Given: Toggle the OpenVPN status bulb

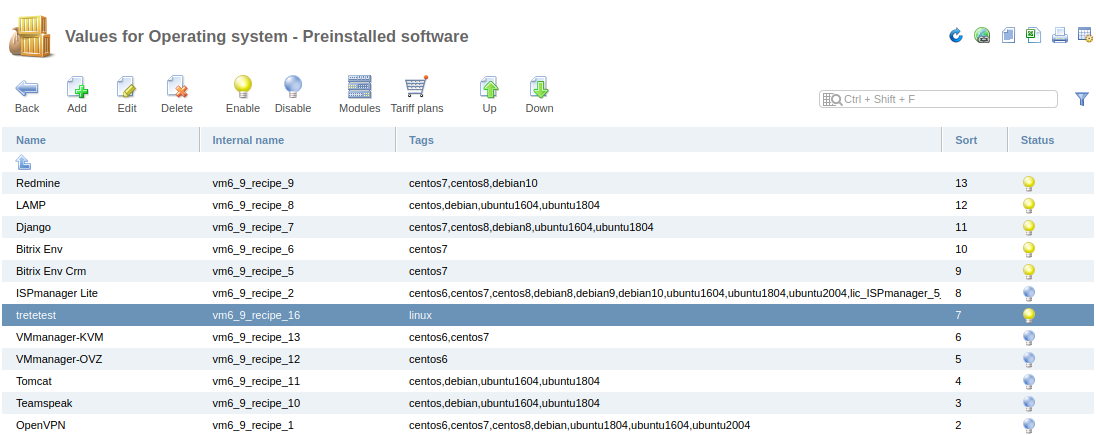Looking at the screenshot, I should pos(1028,425).
